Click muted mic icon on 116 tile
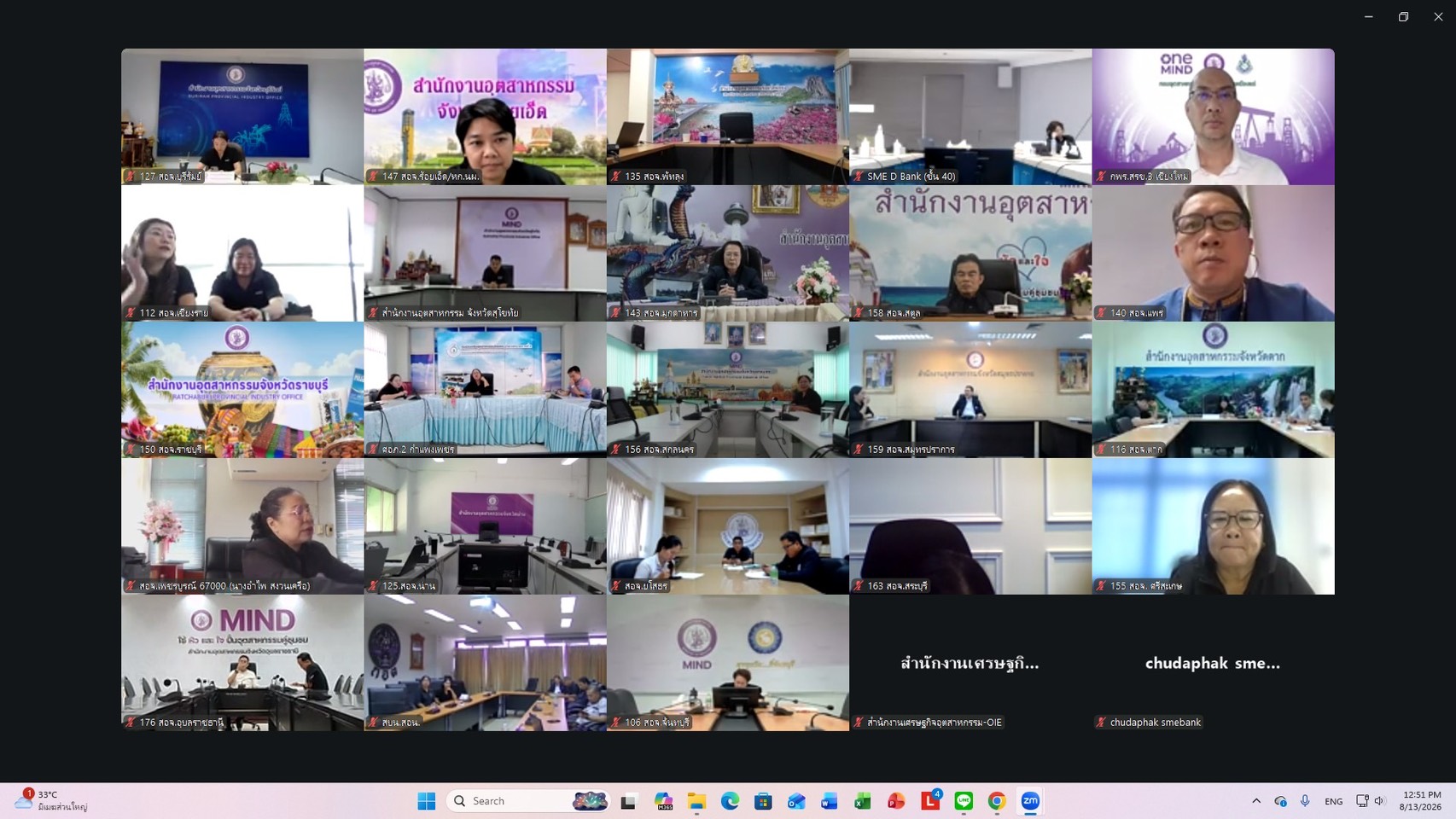Image resolution: width=1456 pixels, height=819 pixels. [x=1101, y=450]
